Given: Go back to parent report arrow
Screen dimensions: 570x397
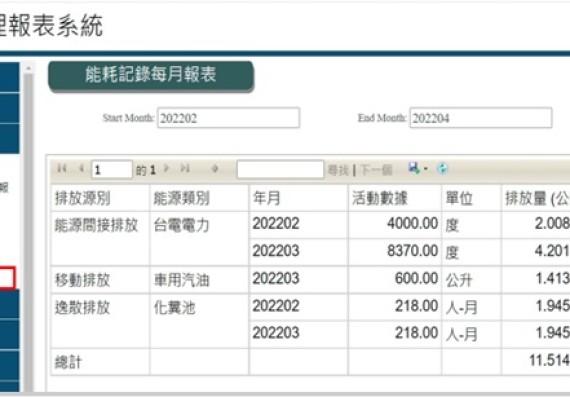Looking at the screenshot, I should (215, 168).
